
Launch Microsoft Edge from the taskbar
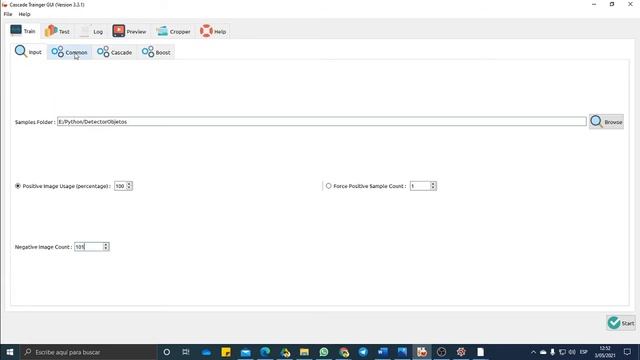(265, 352)
